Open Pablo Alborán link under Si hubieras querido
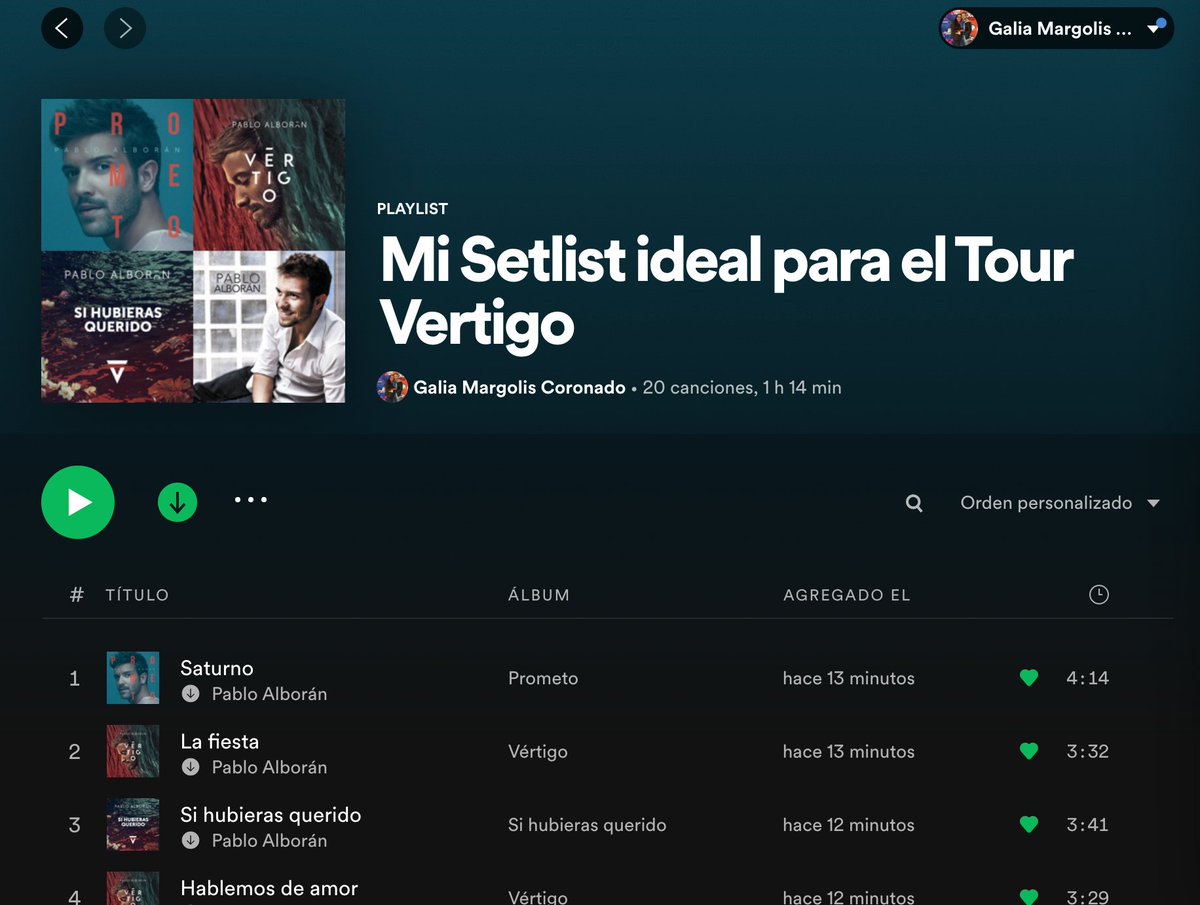This screenshot has width=1200, height=905. [x=269, y=841]
